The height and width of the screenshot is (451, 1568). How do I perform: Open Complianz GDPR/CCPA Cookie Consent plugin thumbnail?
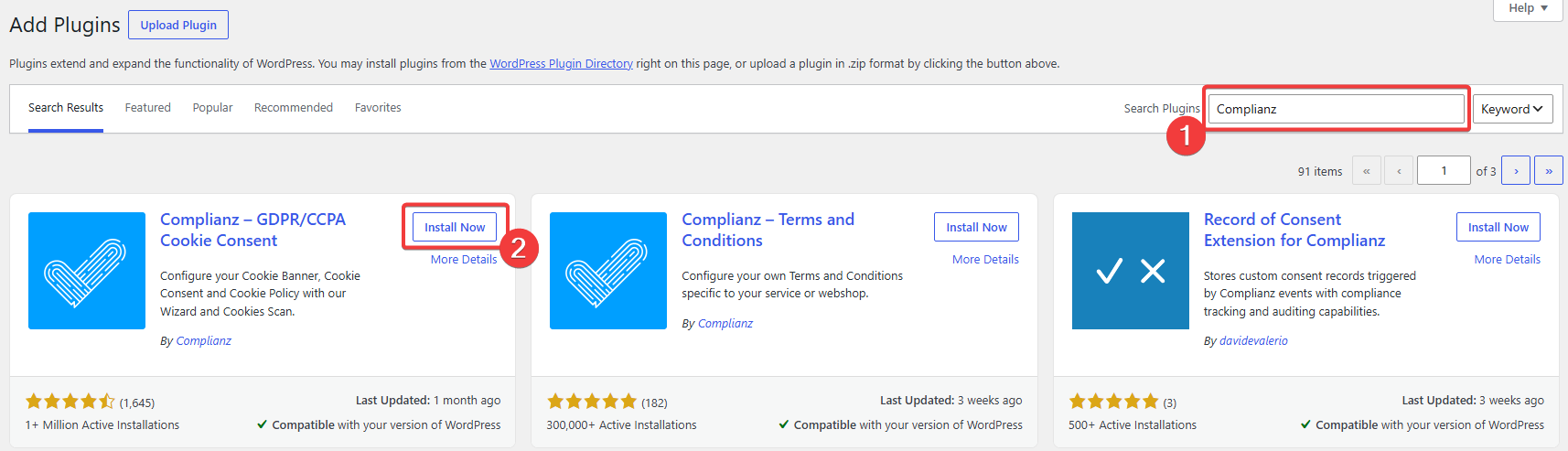pyautogui.click(x=87, y=271)
